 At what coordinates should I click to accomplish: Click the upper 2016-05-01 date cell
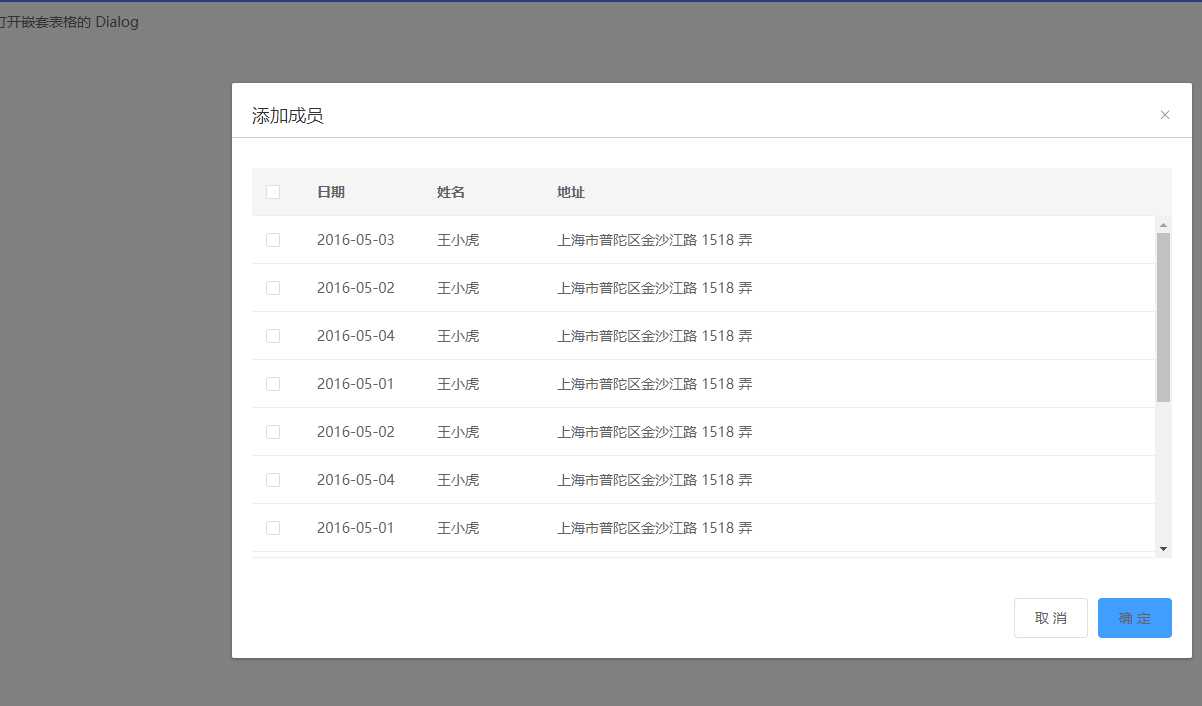pyautogui.click(x=356, y=384)
